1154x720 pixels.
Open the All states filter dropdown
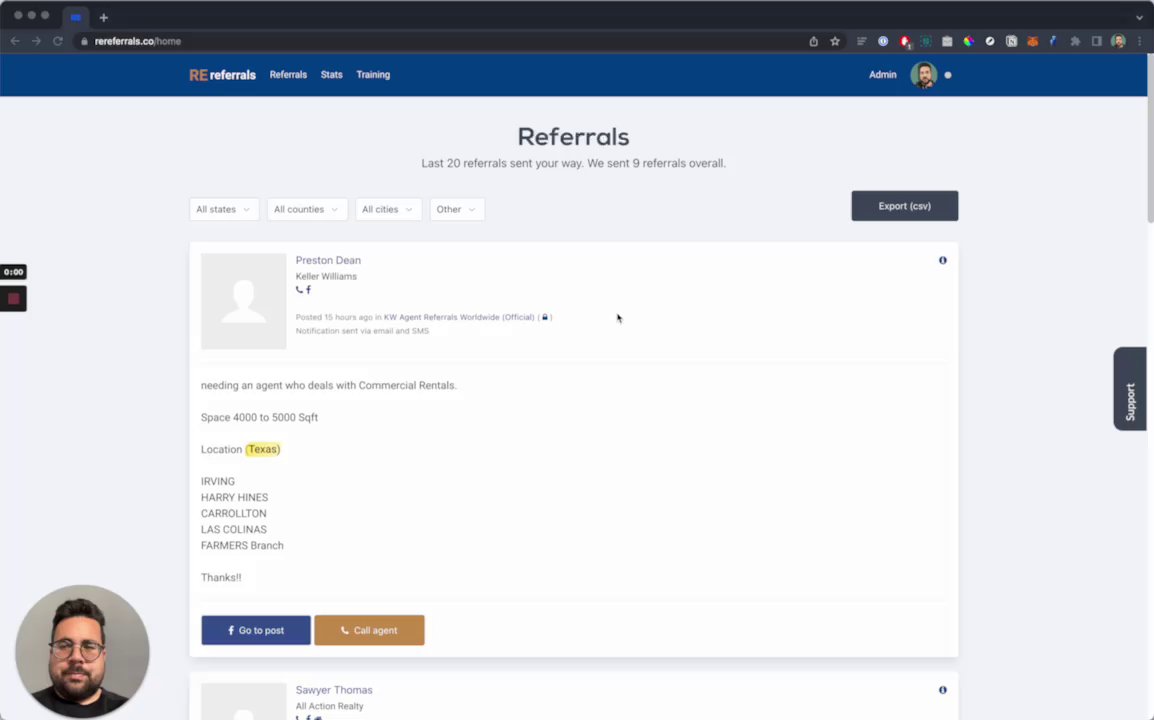click(x=224, y=209)
